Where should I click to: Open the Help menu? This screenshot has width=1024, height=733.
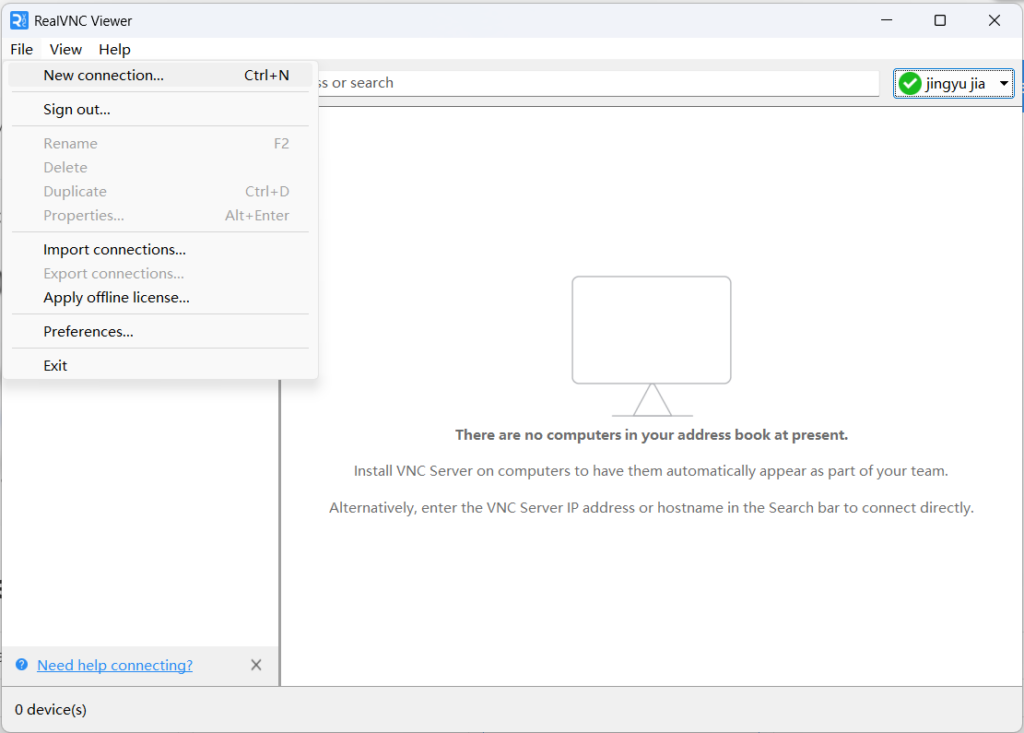tap(114, 49)
